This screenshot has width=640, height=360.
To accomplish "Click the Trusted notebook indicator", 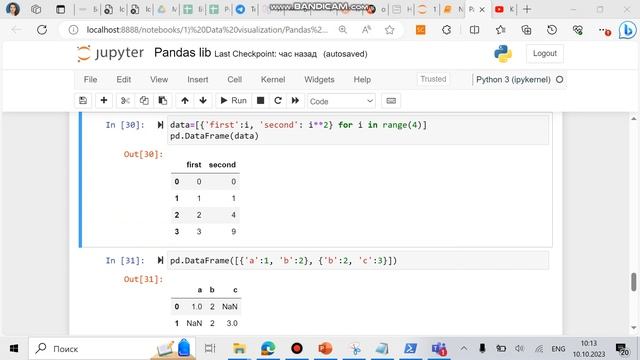I will coord(433,79).
